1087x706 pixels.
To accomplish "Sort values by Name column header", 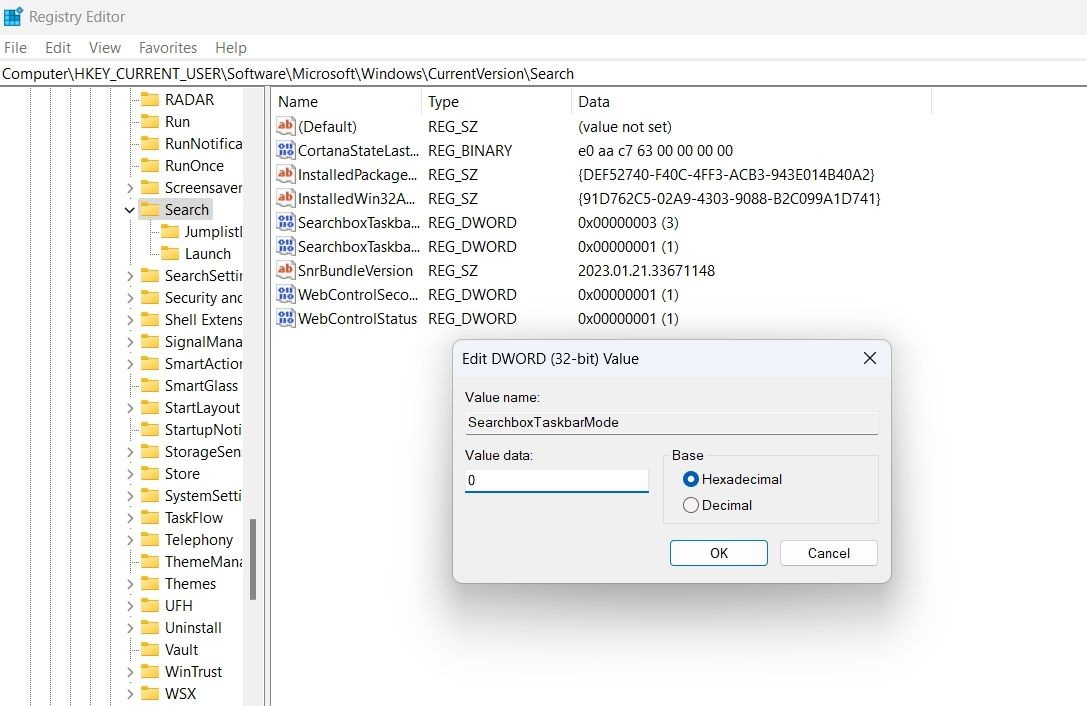I will click(x=347, y=101).
